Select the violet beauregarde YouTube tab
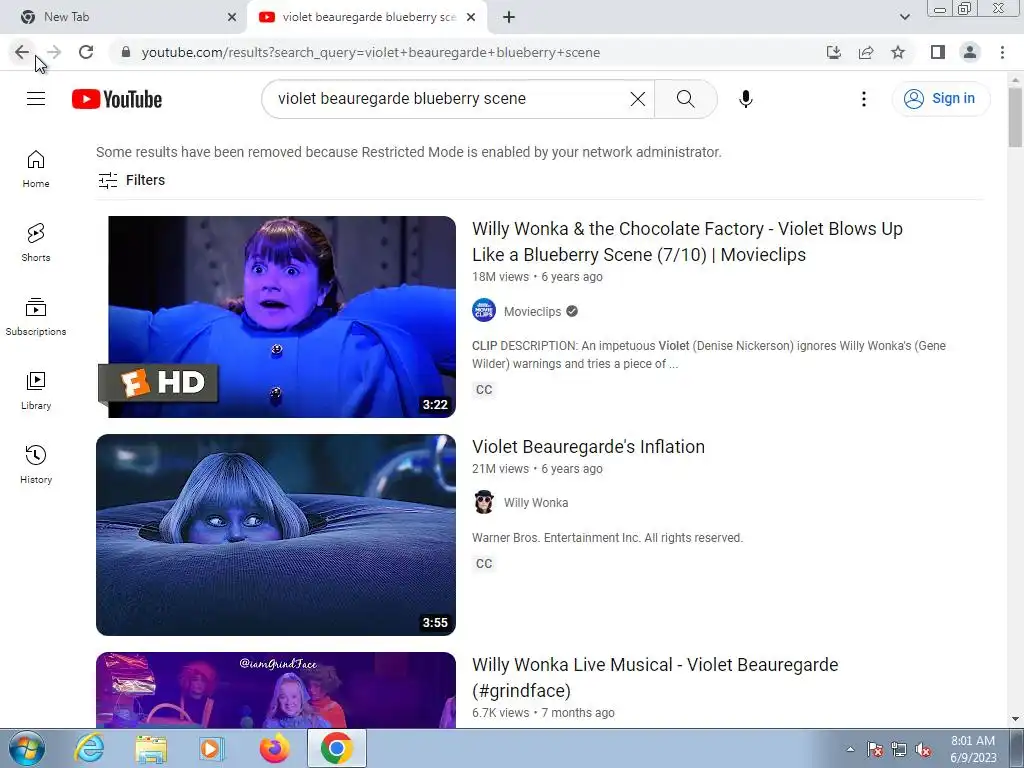The image size is (1024, 768). click(x=369, y=17)
